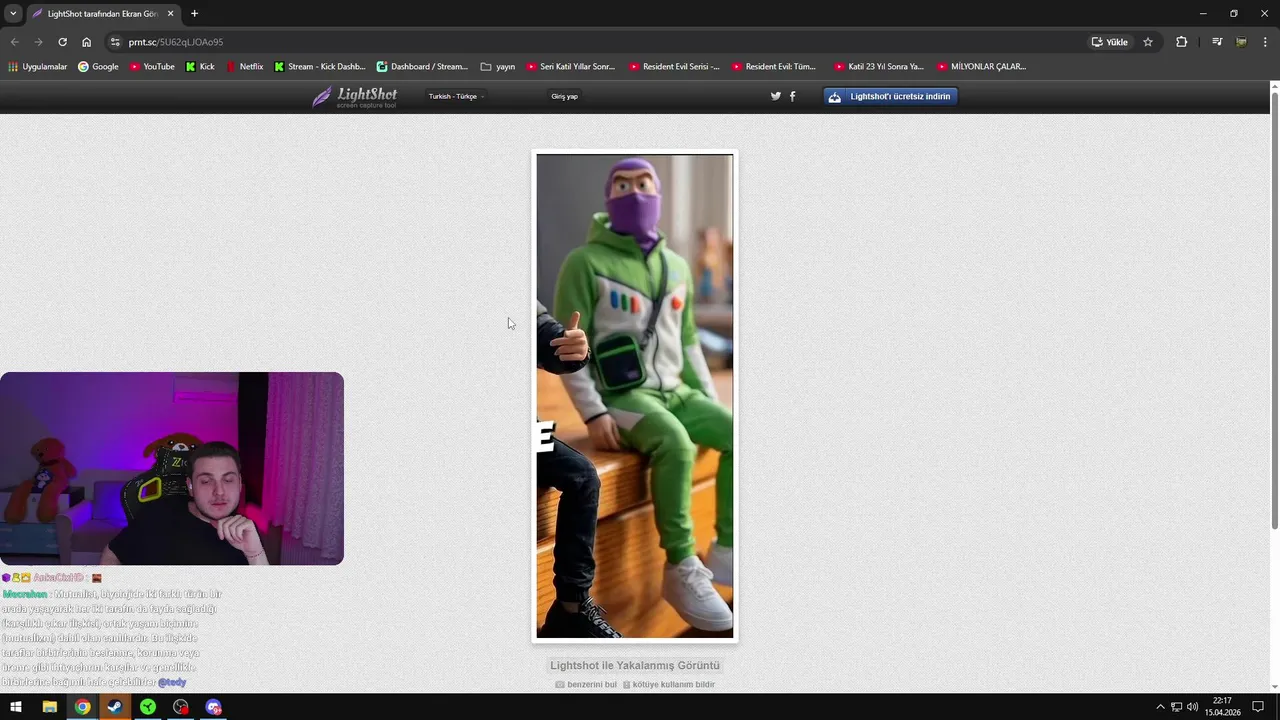
Task: Click the LightShot logo
Action: coord(354,96)
